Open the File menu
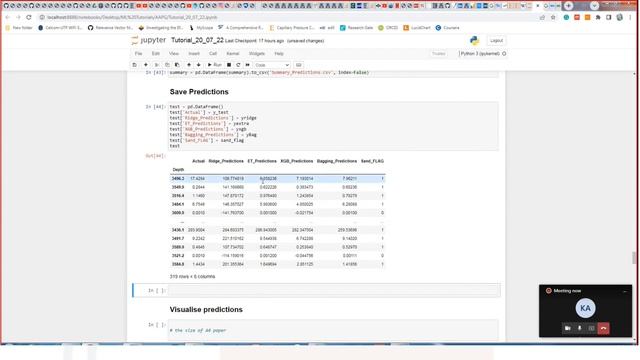 (x=138, y=53)
